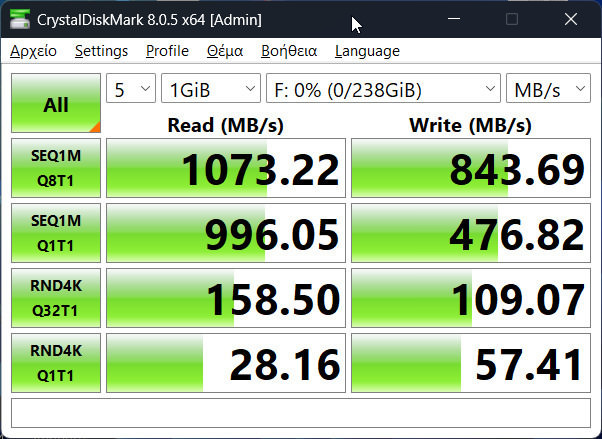Screen dimensions: 602x439
Task: Run the RND4K Q32T1 benchmark
Action: coord(56,298)
